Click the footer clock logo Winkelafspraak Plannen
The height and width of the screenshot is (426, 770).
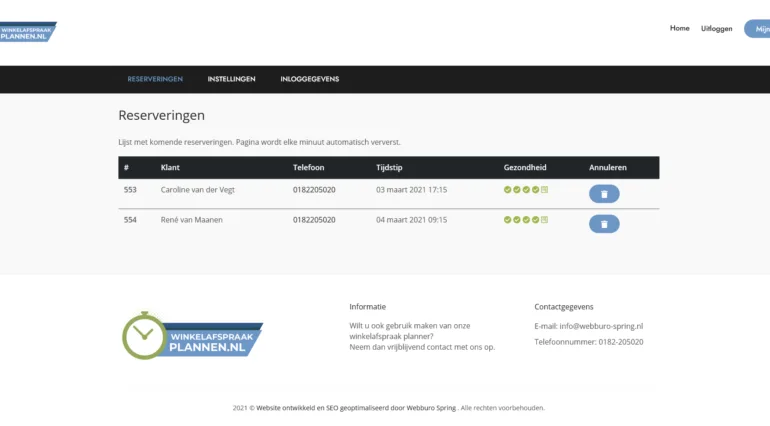pyautogui.click(x=191, y=336)
